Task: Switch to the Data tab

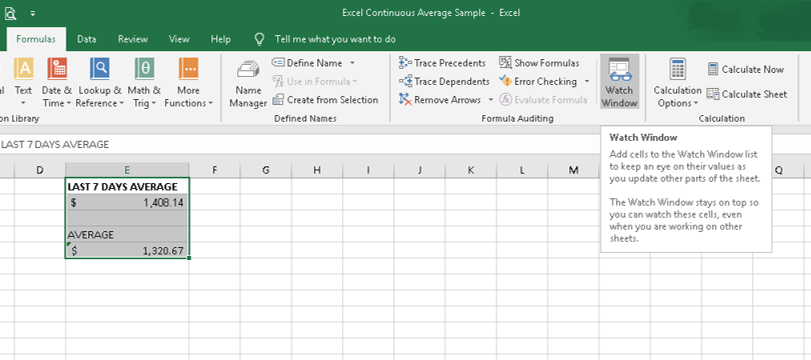Action: [86, 39]
